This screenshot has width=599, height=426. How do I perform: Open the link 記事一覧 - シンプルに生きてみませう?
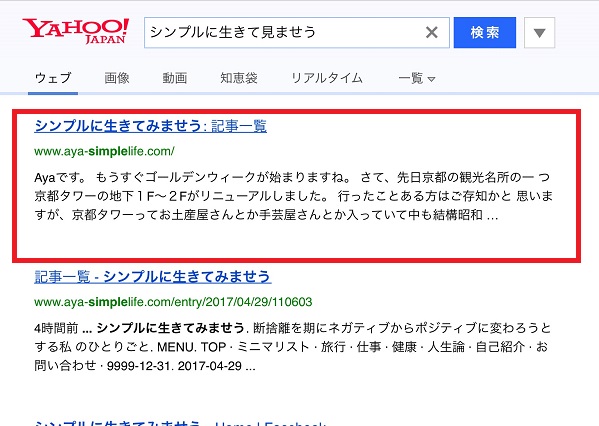pyautogui.click(x=153, y=276)
